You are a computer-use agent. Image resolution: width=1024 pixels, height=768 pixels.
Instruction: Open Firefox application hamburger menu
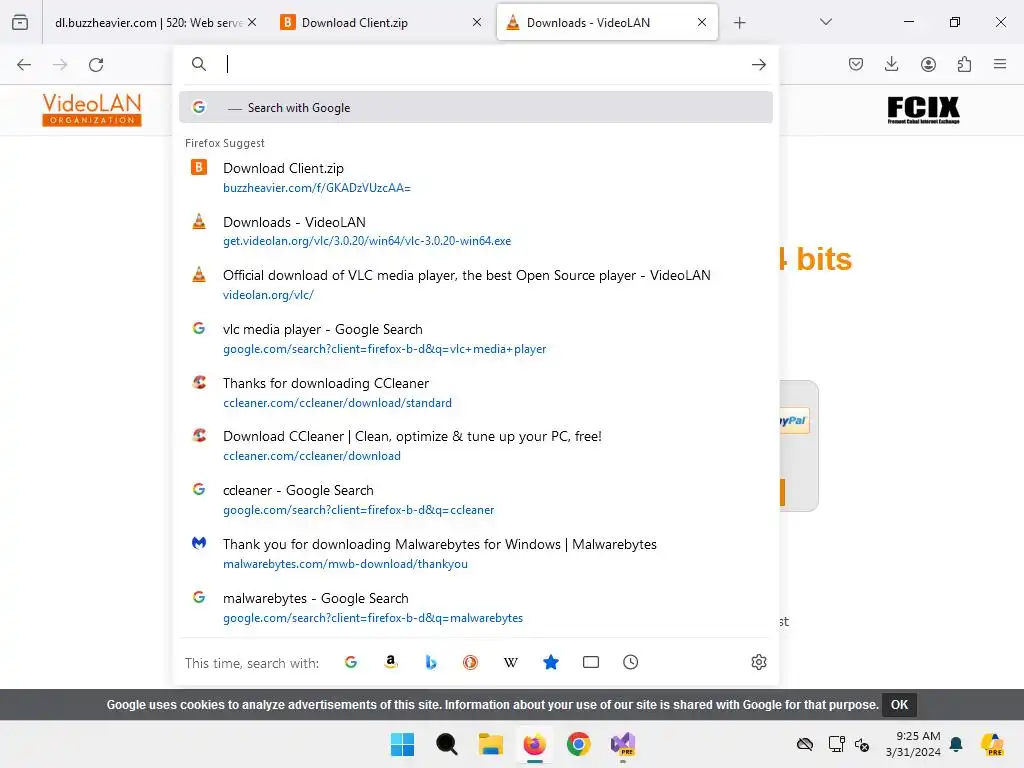click(1000, 64)
